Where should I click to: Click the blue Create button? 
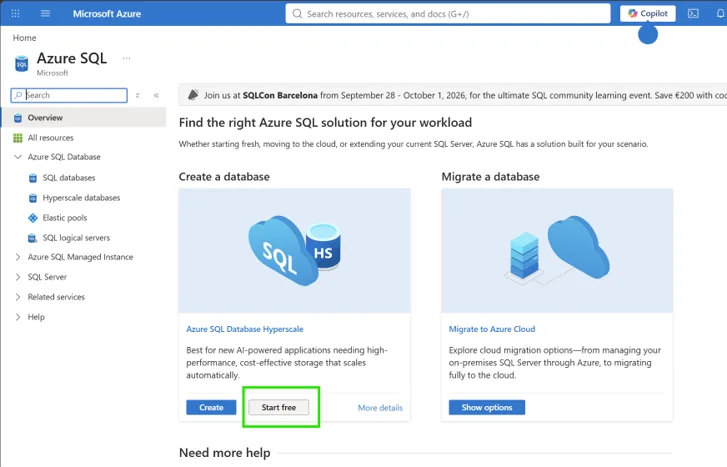pyautogui.click(x=211, y=407)
